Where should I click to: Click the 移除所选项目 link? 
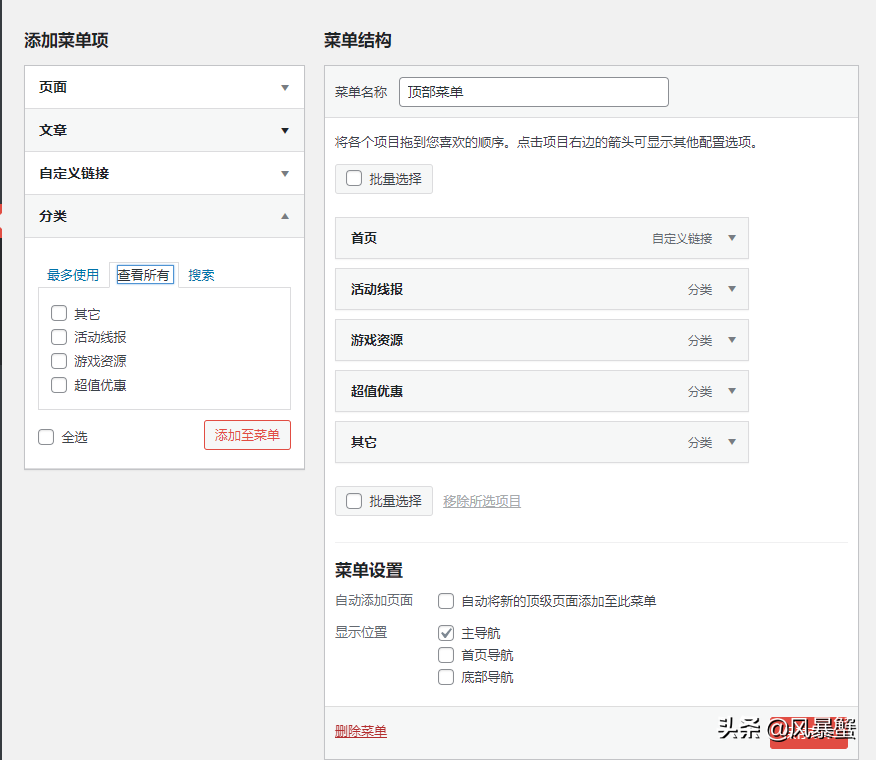(482, 501)
